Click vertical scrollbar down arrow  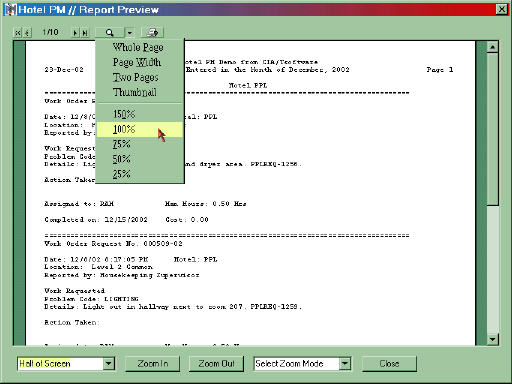[492, 339]
